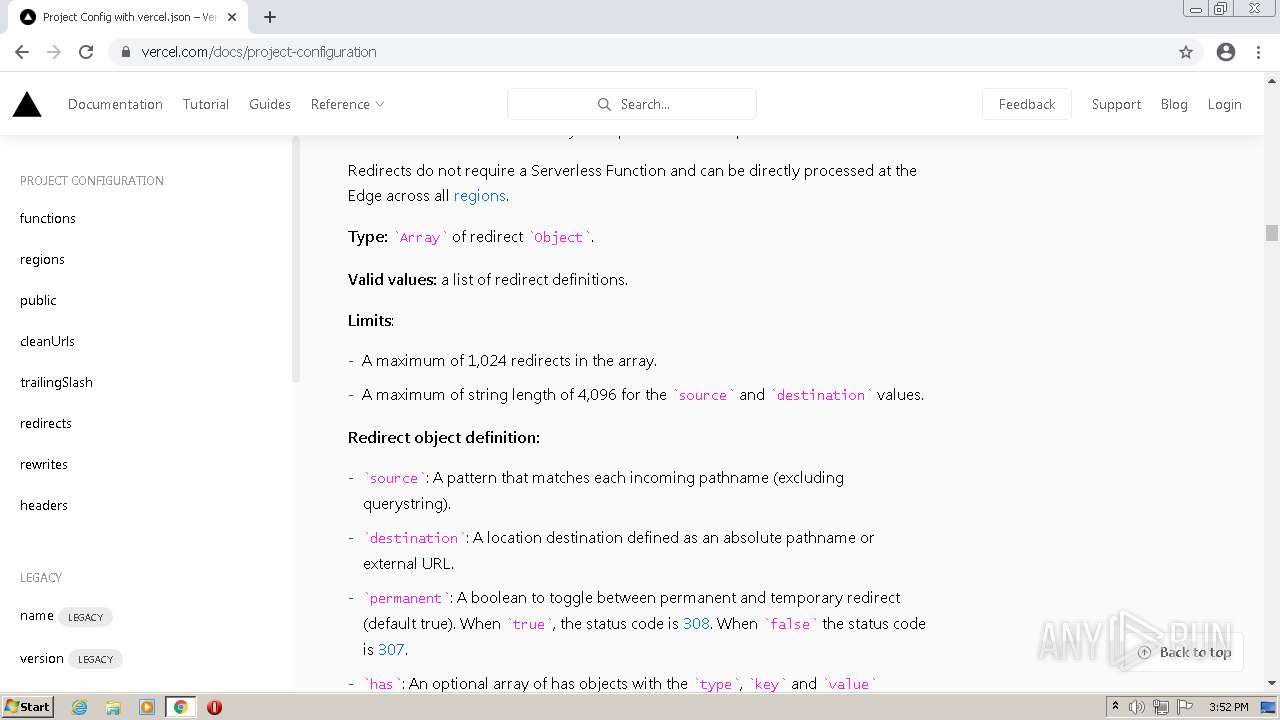The image size is (1280, 720).
Task: Follow the 307 status code link
Action: pyautogui.click(x=391, y=649)
